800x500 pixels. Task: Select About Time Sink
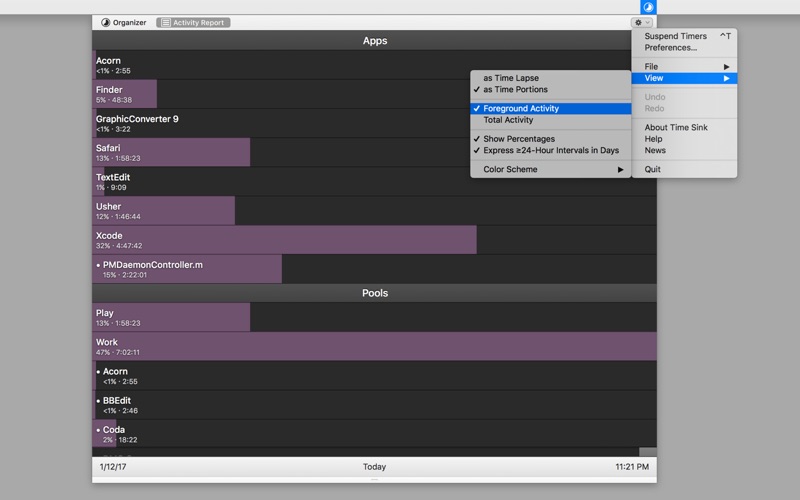click(x=684, y=128)
